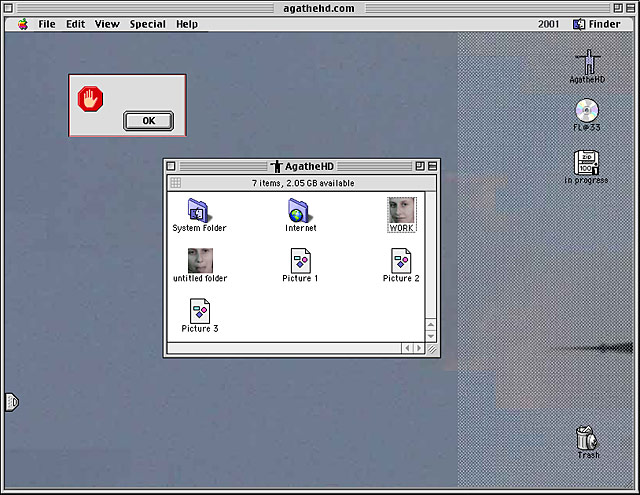Screen dimensions: 640x495
Task: Click the AgatheHD horizontal scroll right arrow
Action: [419, 348]
